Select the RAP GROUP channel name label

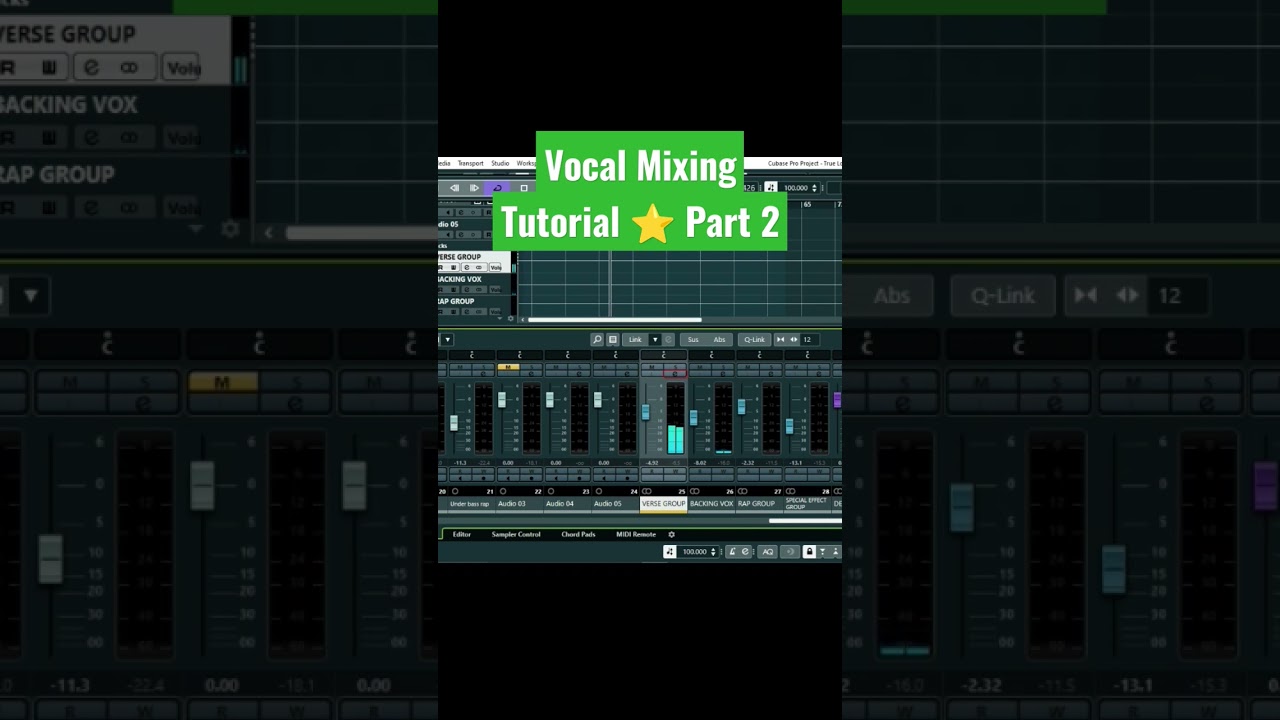759,504
